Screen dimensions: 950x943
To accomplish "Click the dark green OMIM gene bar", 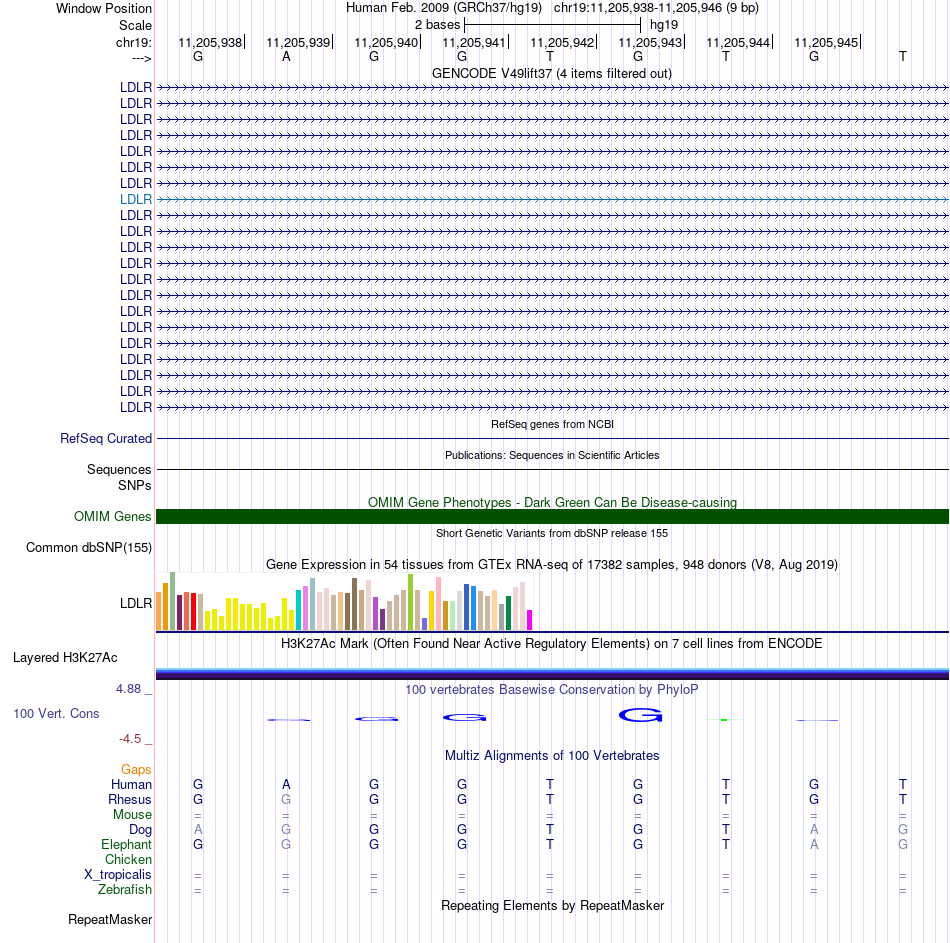I will (x=552, y=516).
